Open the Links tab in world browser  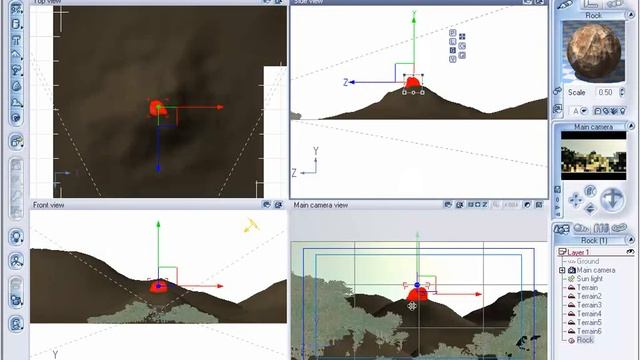pos(620,229)
